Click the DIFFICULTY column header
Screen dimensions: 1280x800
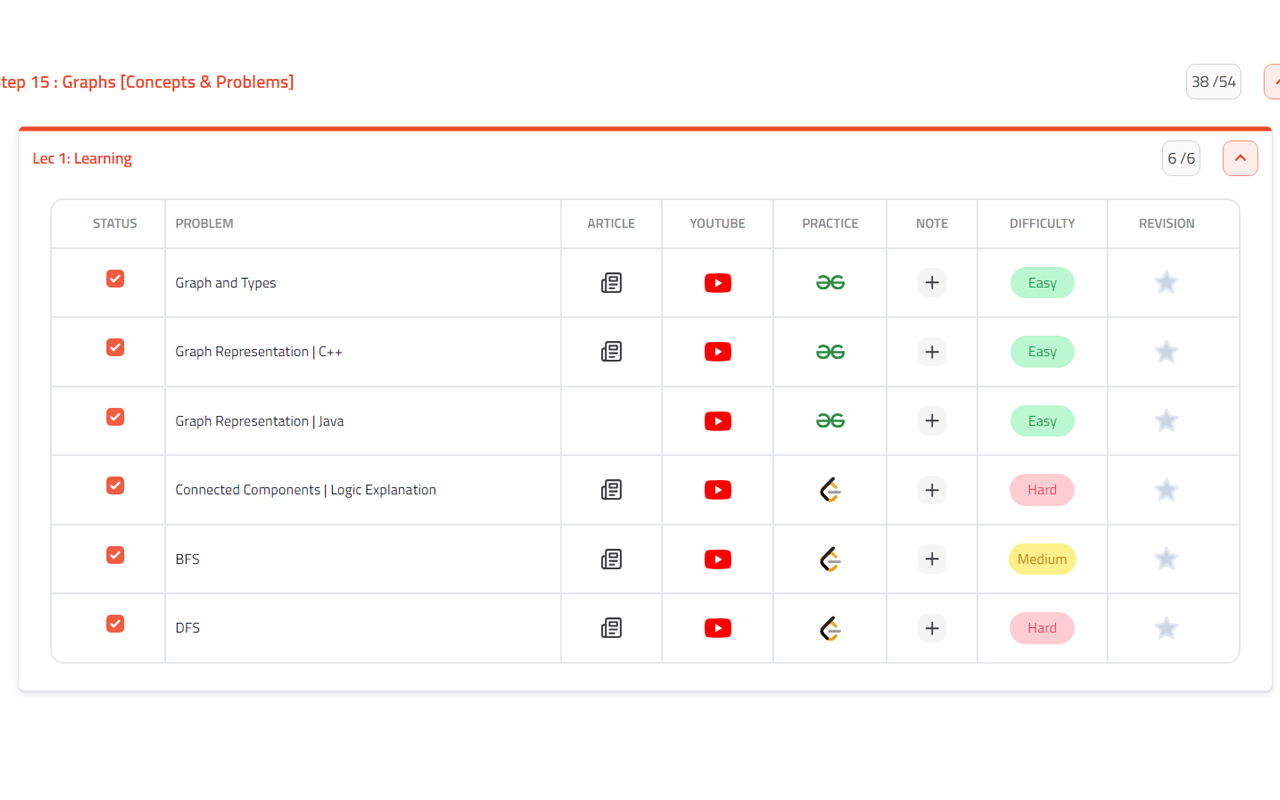tap(1042, 223)
